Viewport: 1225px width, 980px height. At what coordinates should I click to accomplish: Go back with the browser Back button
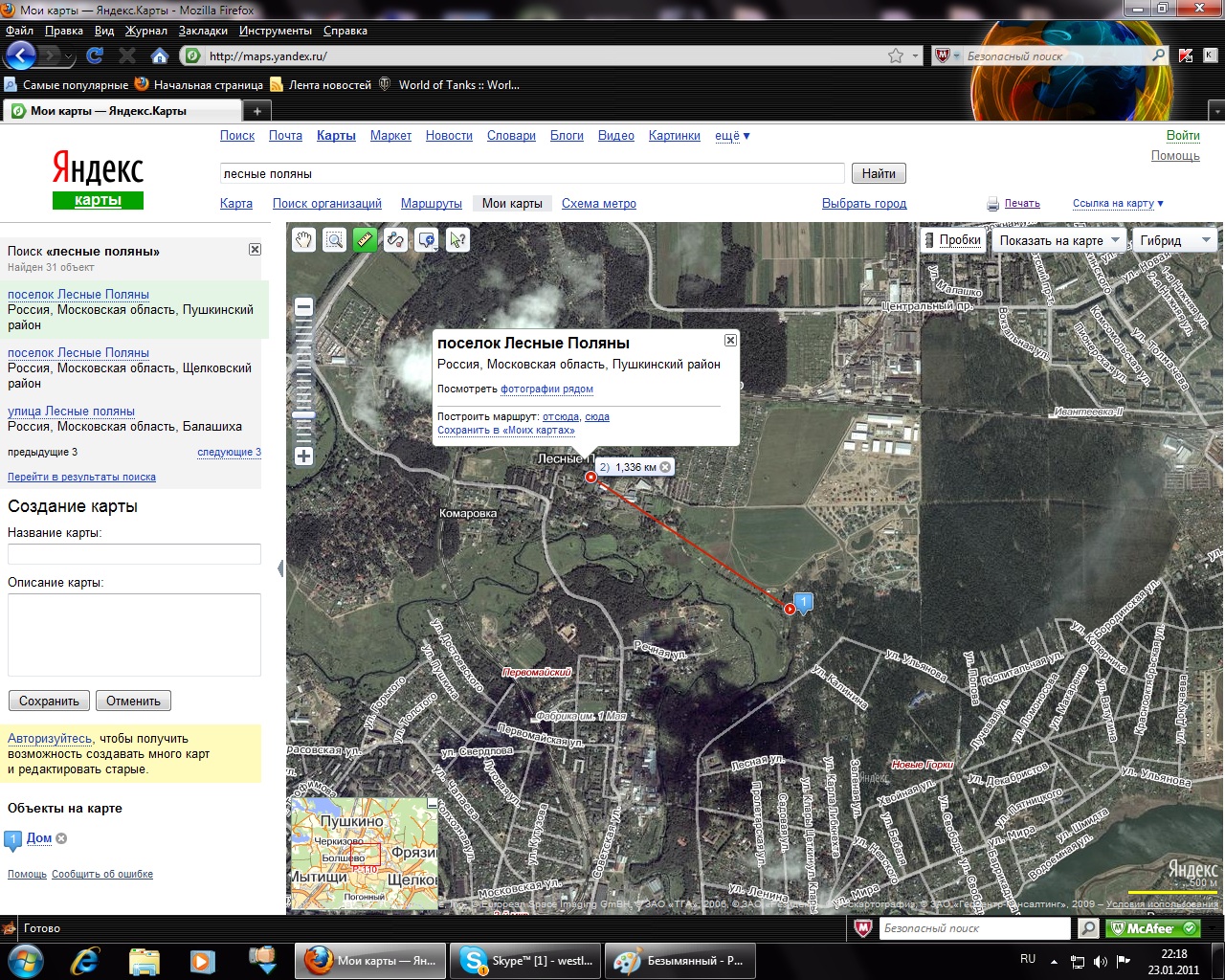pyautogui.click(x=21, y=55)
